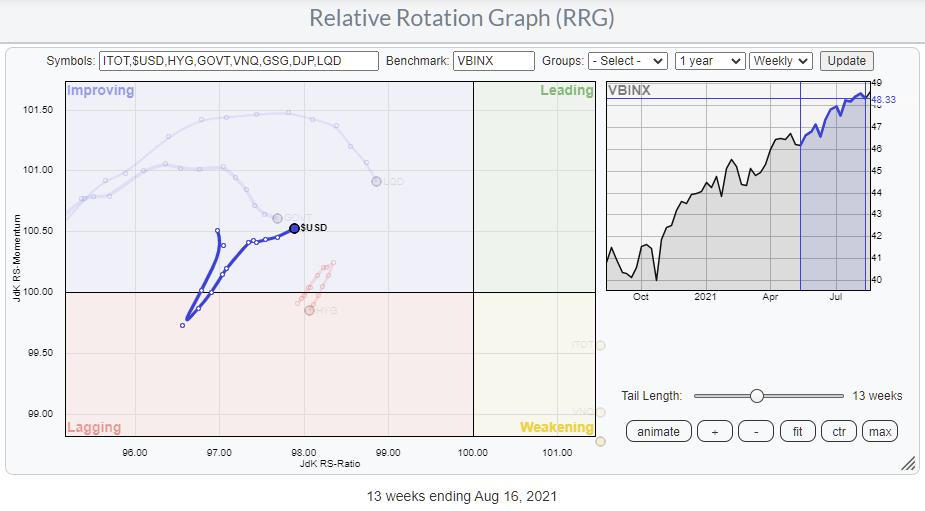Select the $USD data point marker
The width and height of the screenshot is (925, 511).
294,228
